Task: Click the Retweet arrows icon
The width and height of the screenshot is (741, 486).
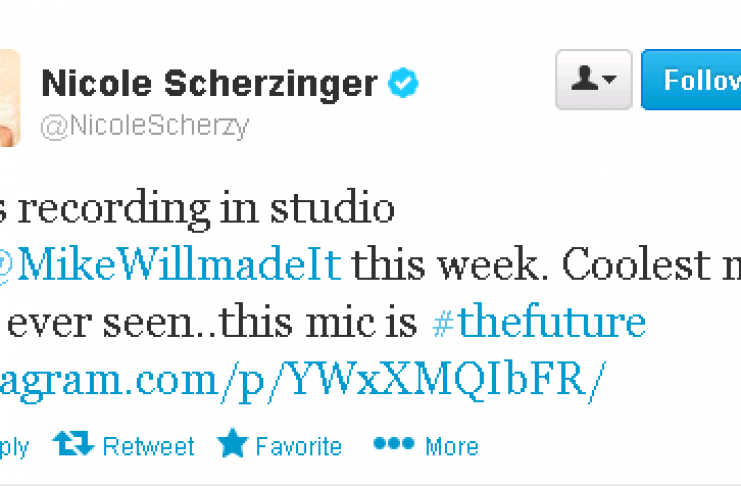Action: [x=72, y=444]
